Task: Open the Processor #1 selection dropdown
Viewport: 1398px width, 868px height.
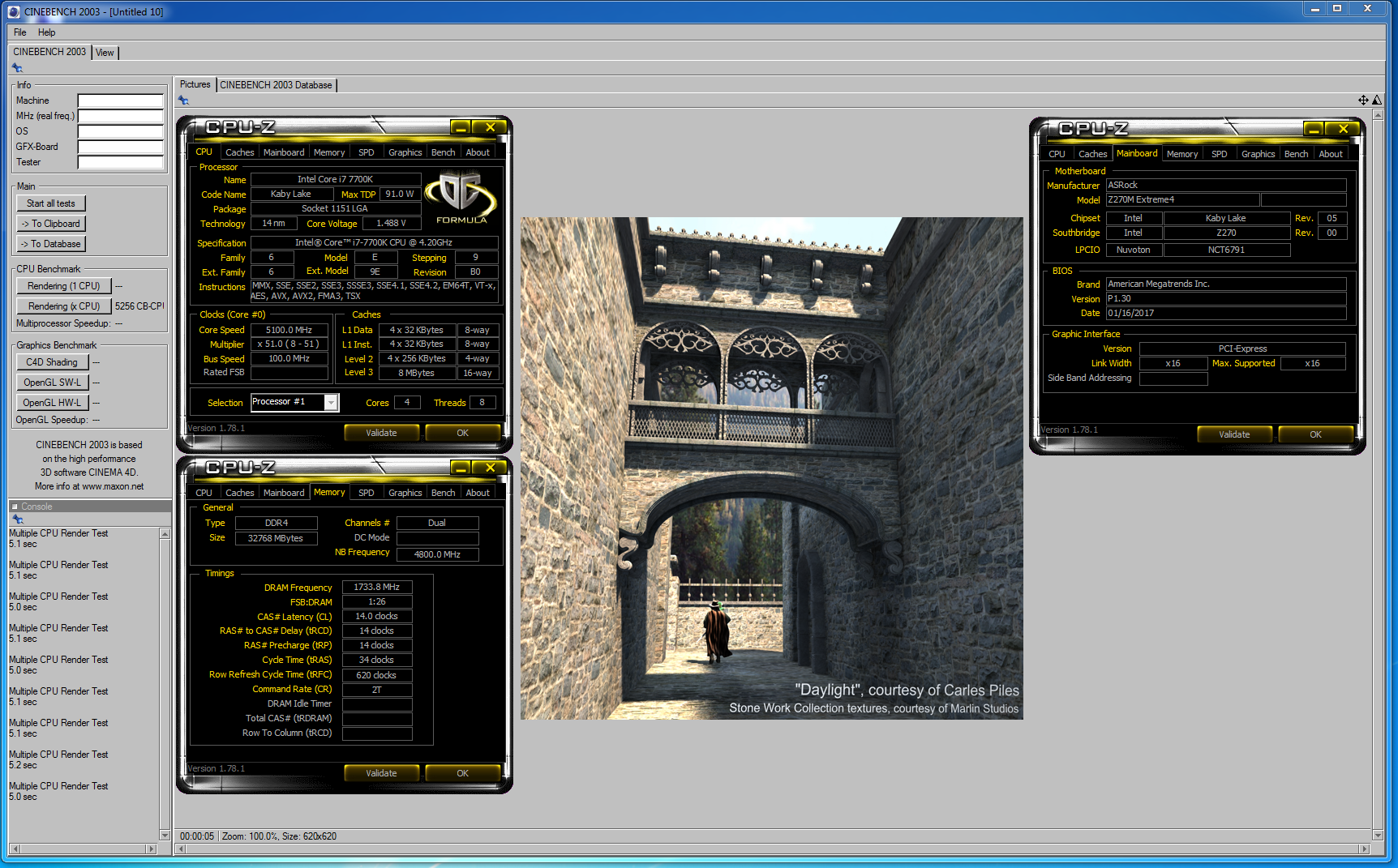Action: 331,403
